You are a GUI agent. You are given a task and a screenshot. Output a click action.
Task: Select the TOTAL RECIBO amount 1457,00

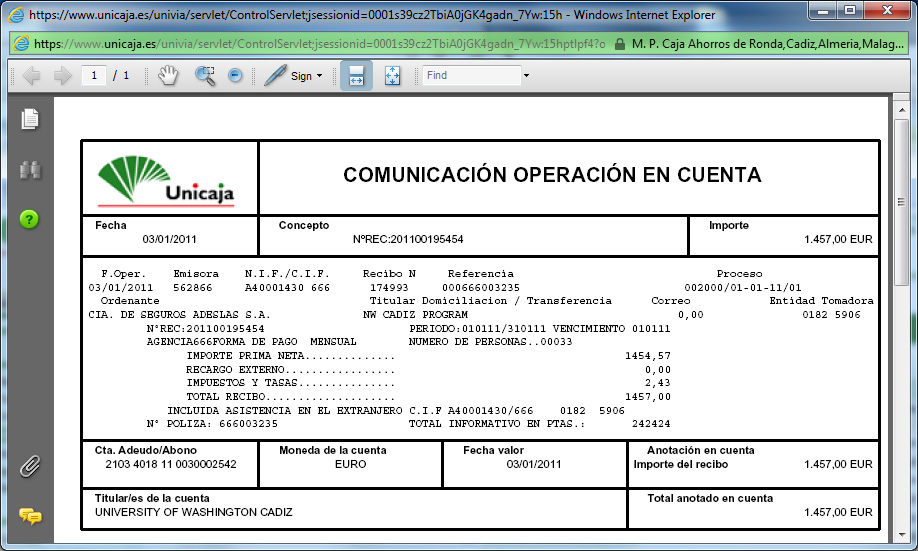(x=648, y=396)
